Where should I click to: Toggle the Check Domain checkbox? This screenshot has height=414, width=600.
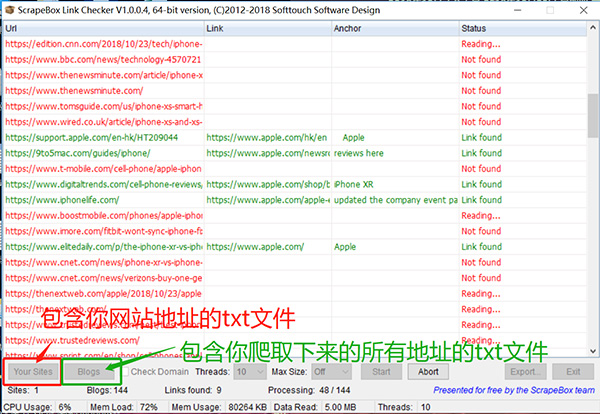(x=126, y=372)
